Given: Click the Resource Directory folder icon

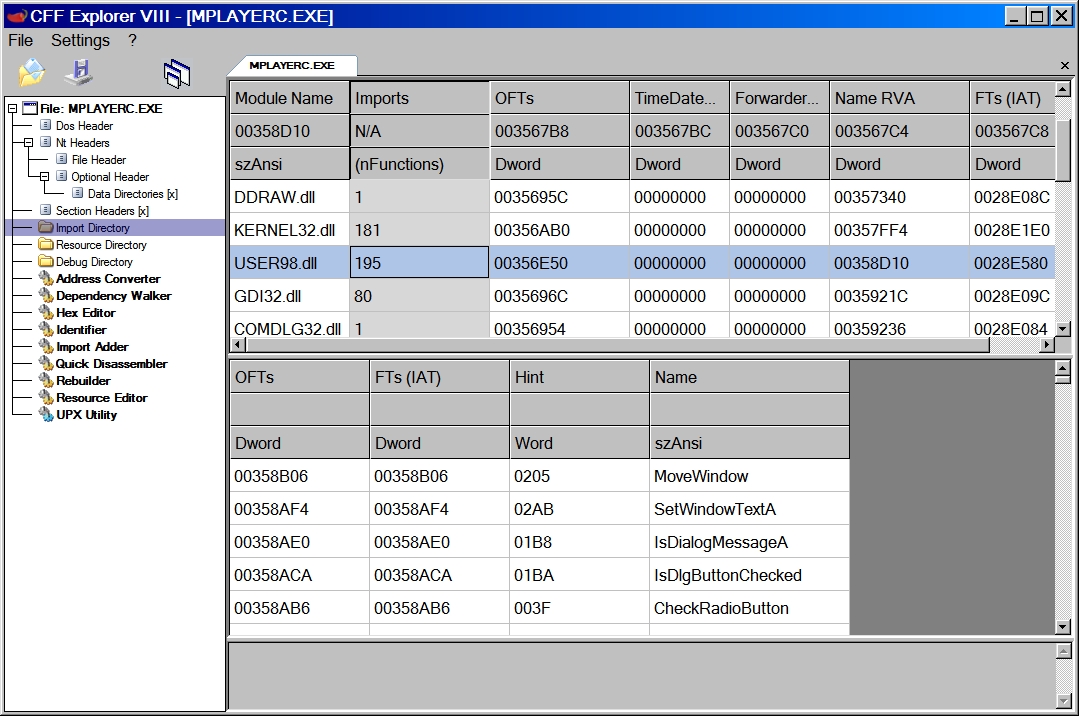Looking at the screenshot, I should click(x=46, y=244).
